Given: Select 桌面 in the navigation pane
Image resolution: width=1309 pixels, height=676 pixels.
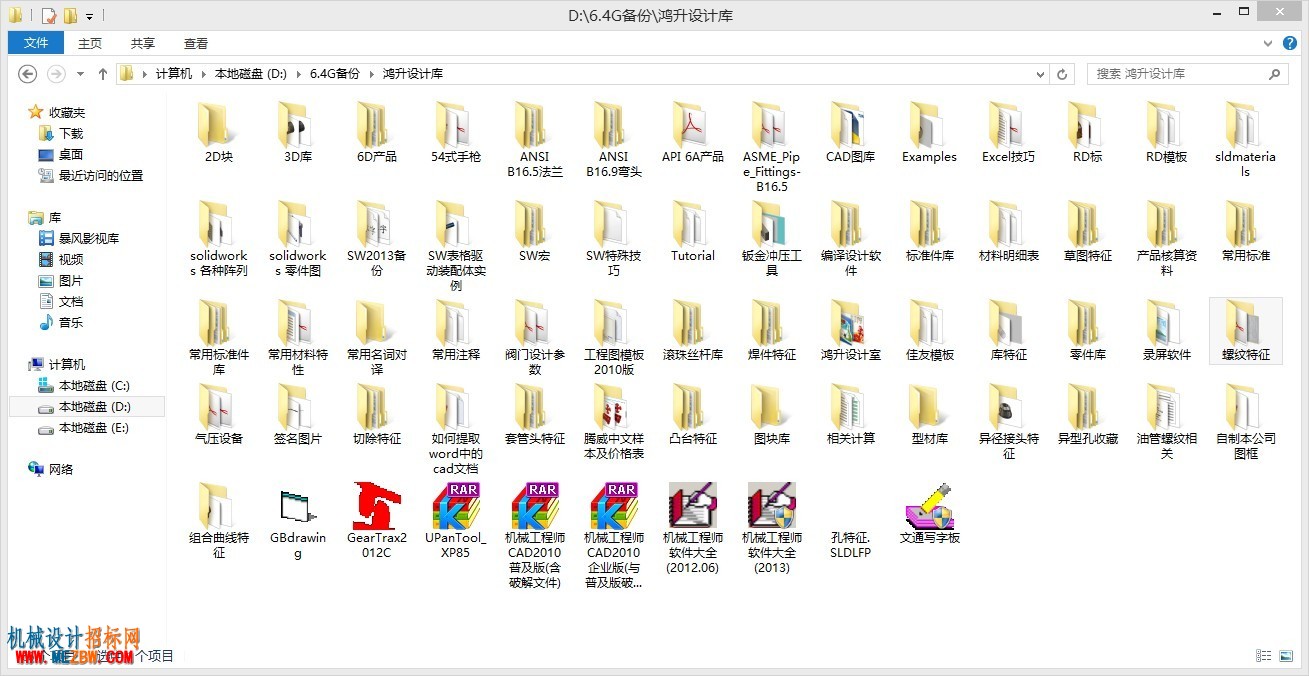Looking at the screenshot, I should click(x=70, y=154).
